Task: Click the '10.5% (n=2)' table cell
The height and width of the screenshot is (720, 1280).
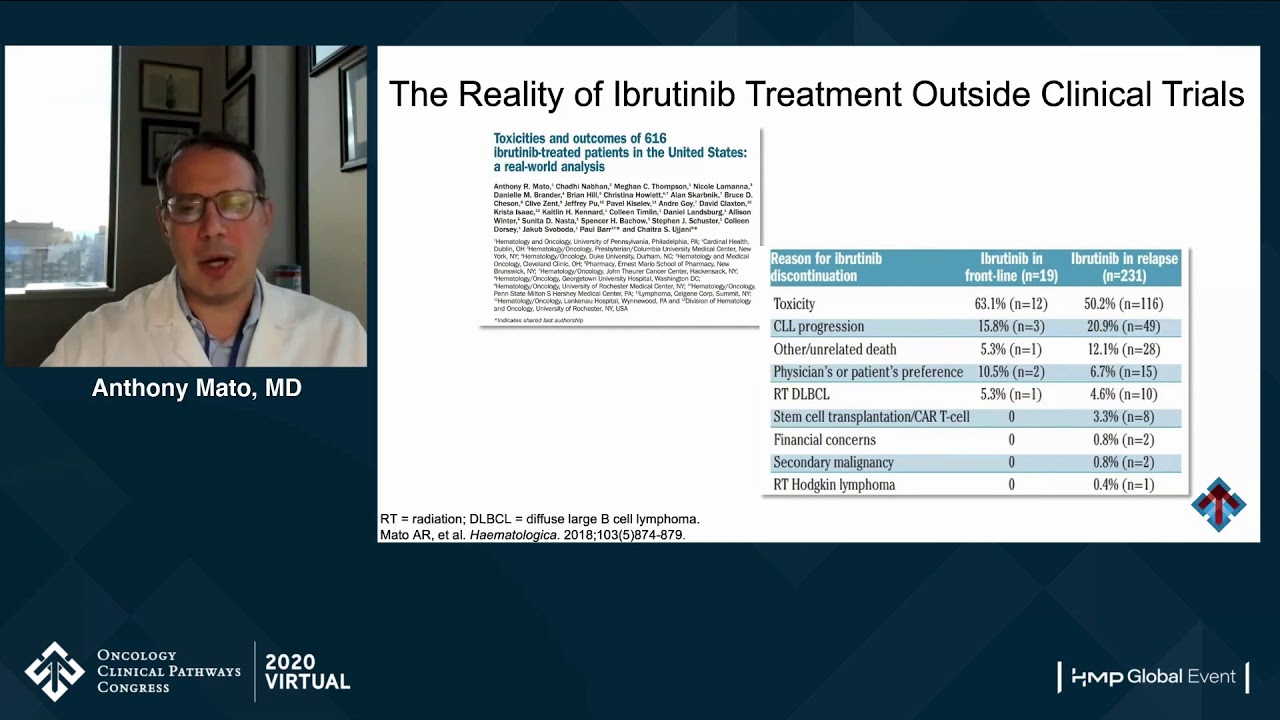Action: point(1011,372)
